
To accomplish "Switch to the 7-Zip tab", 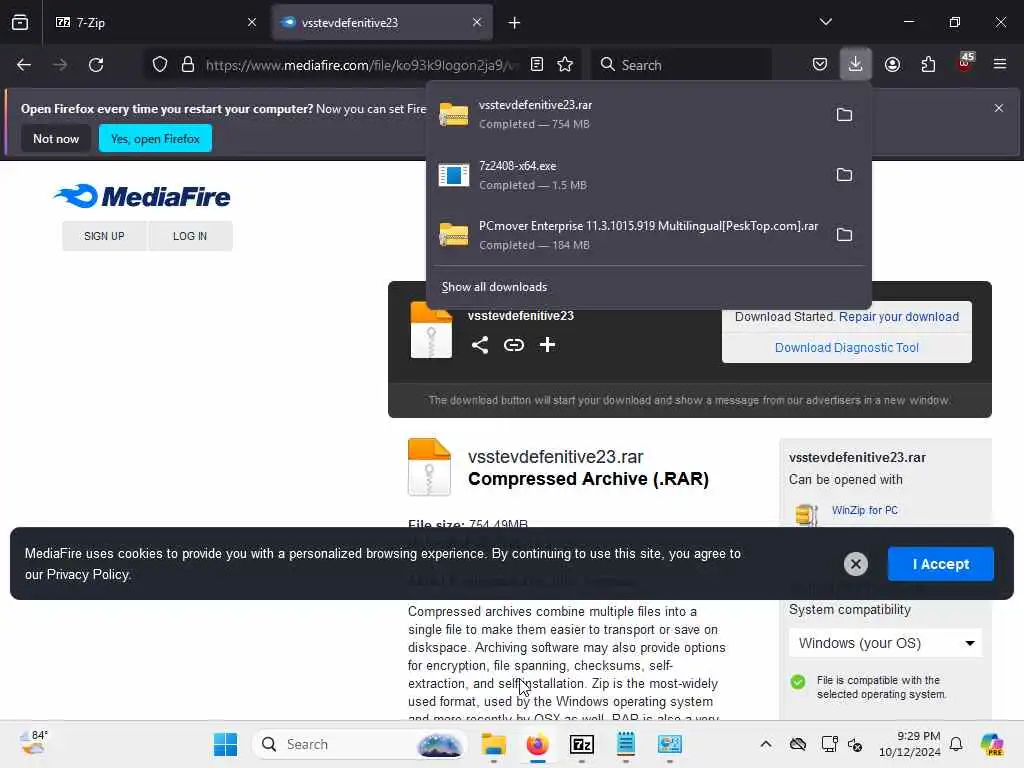I will click(155, 22).
